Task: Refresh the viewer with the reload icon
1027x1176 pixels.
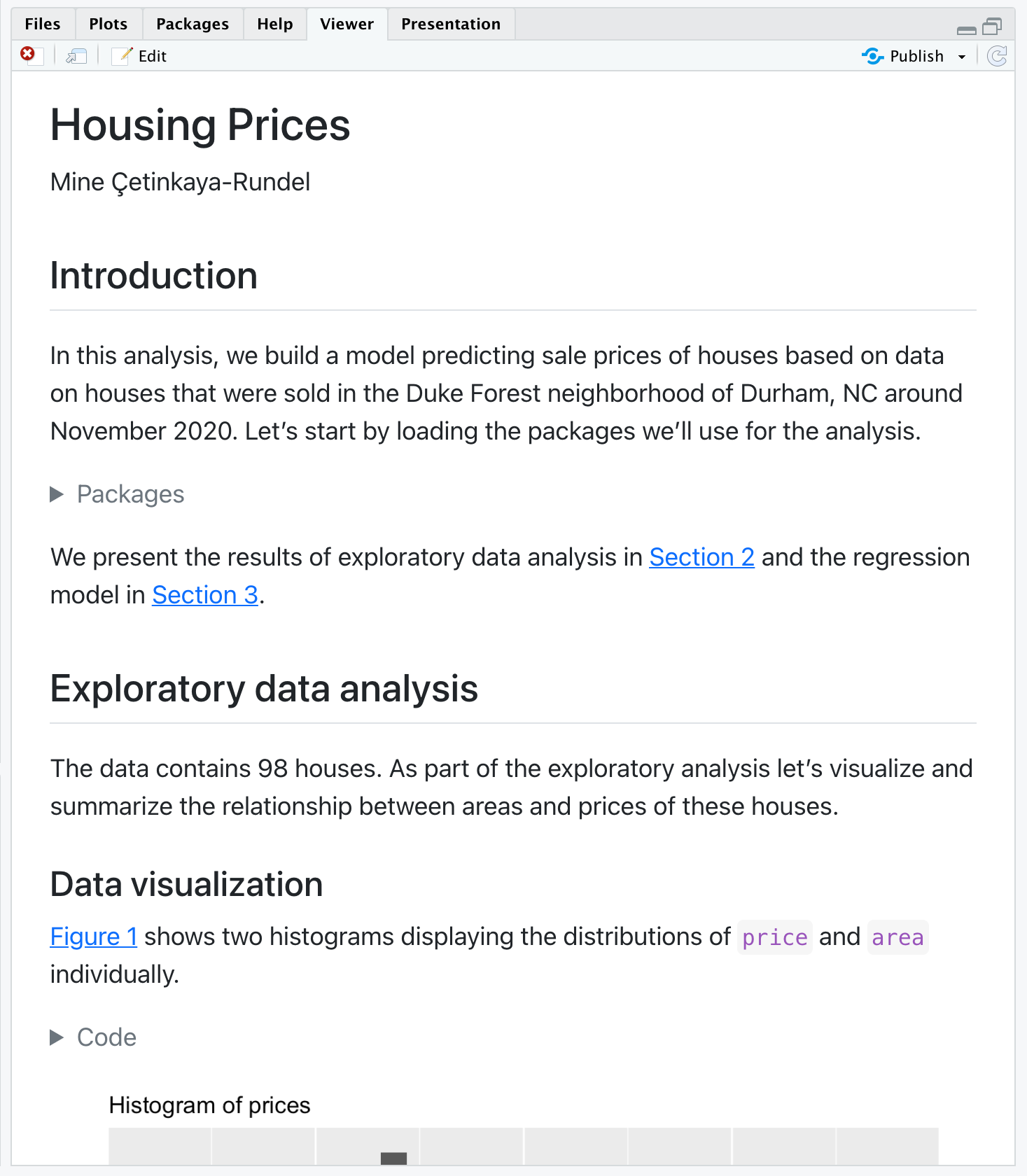Action: (x=997, y=56)
